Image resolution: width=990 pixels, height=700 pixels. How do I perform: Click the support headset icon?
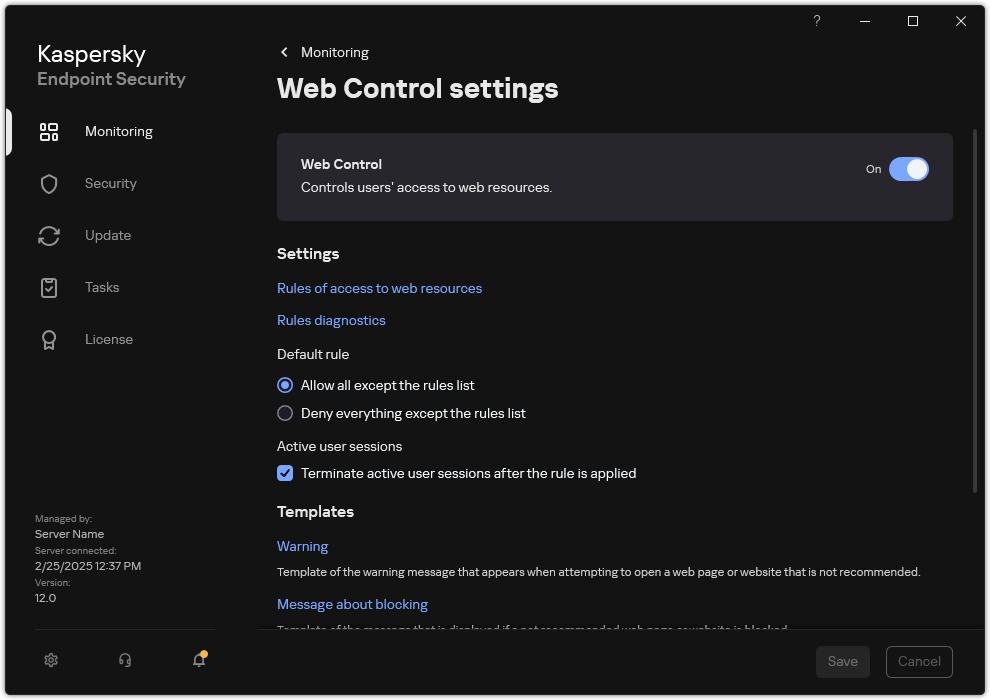[x=124, y=660]
